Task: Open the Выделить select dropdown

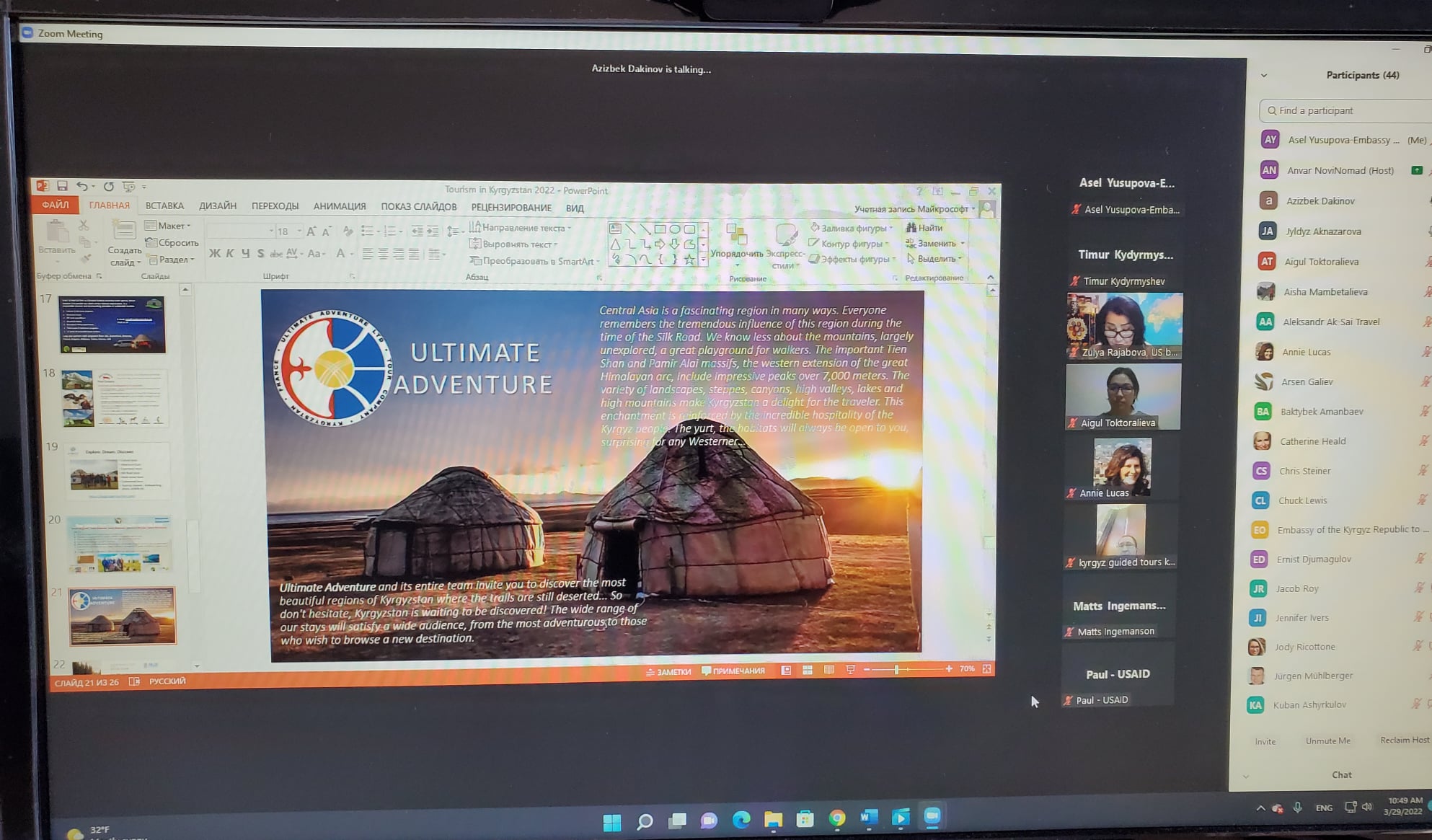Action: coord(935,258)
